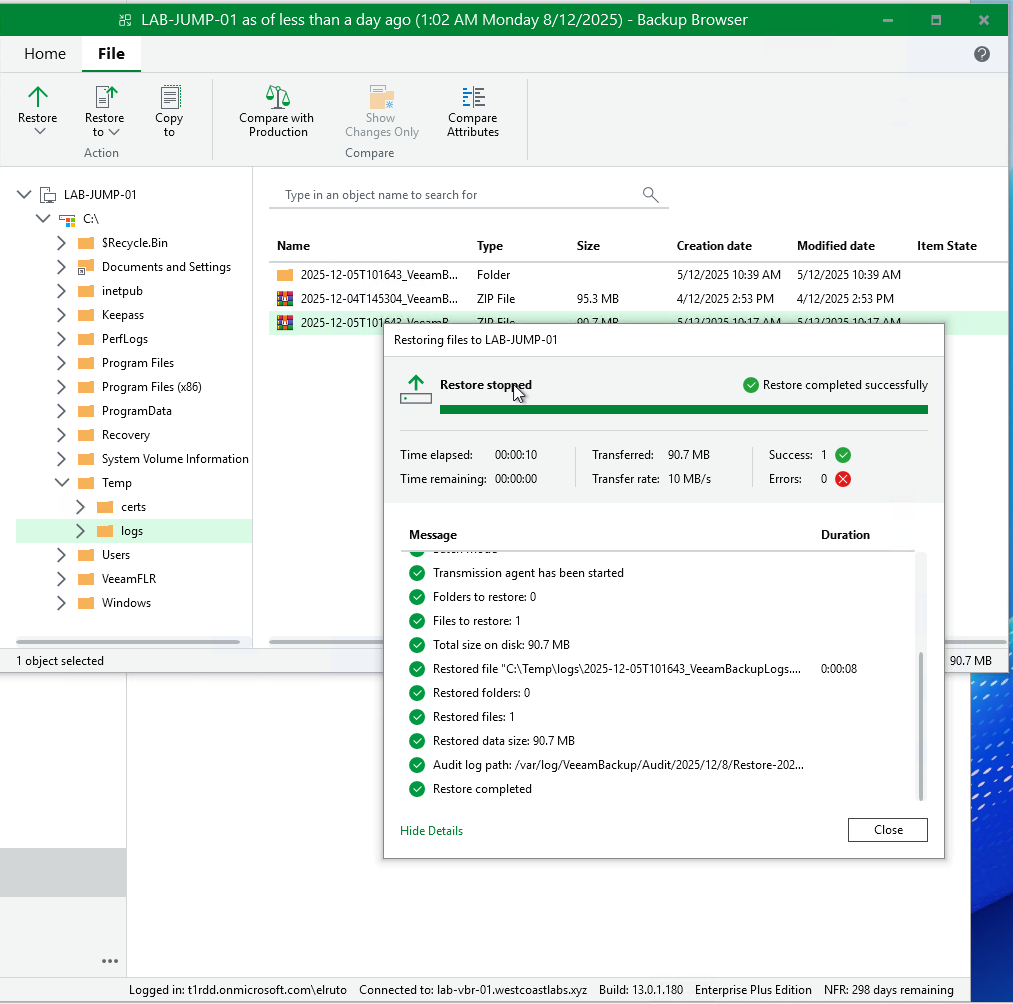Image resolution: width=1013 pixels, height=1004 pixels.
Task: Expand the Program Files folder node
Action: point(62,363)
